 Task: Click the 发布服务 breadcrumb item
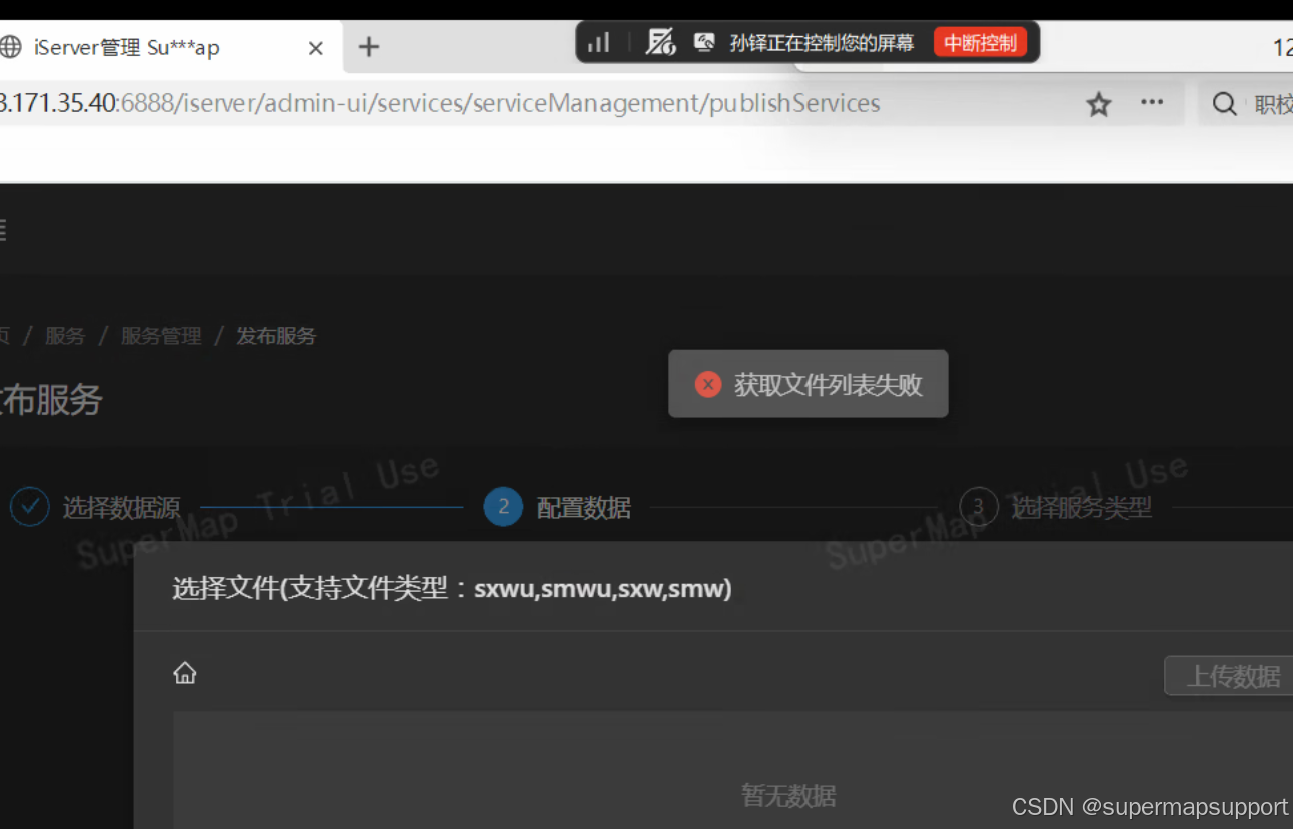pyautogui.click(x=276, y=336)
